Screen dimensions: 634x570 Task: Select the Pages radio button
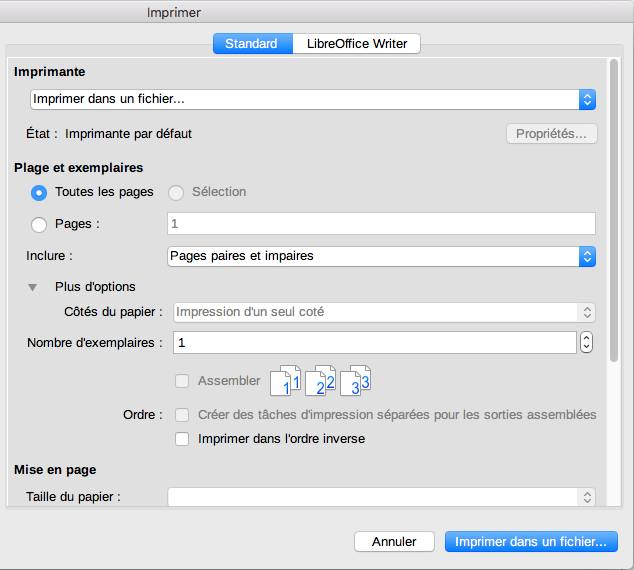click(x=40, y=225)
